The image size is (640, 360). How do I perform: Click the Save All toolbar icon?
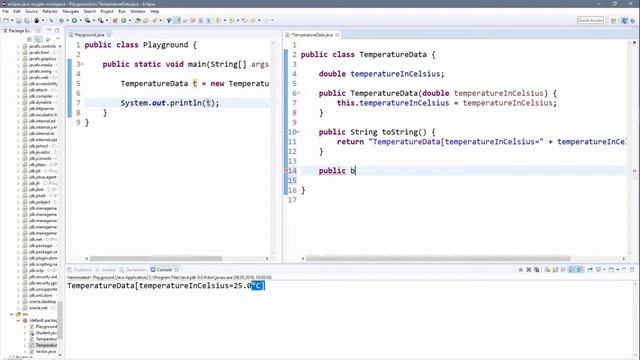[27, 20]
